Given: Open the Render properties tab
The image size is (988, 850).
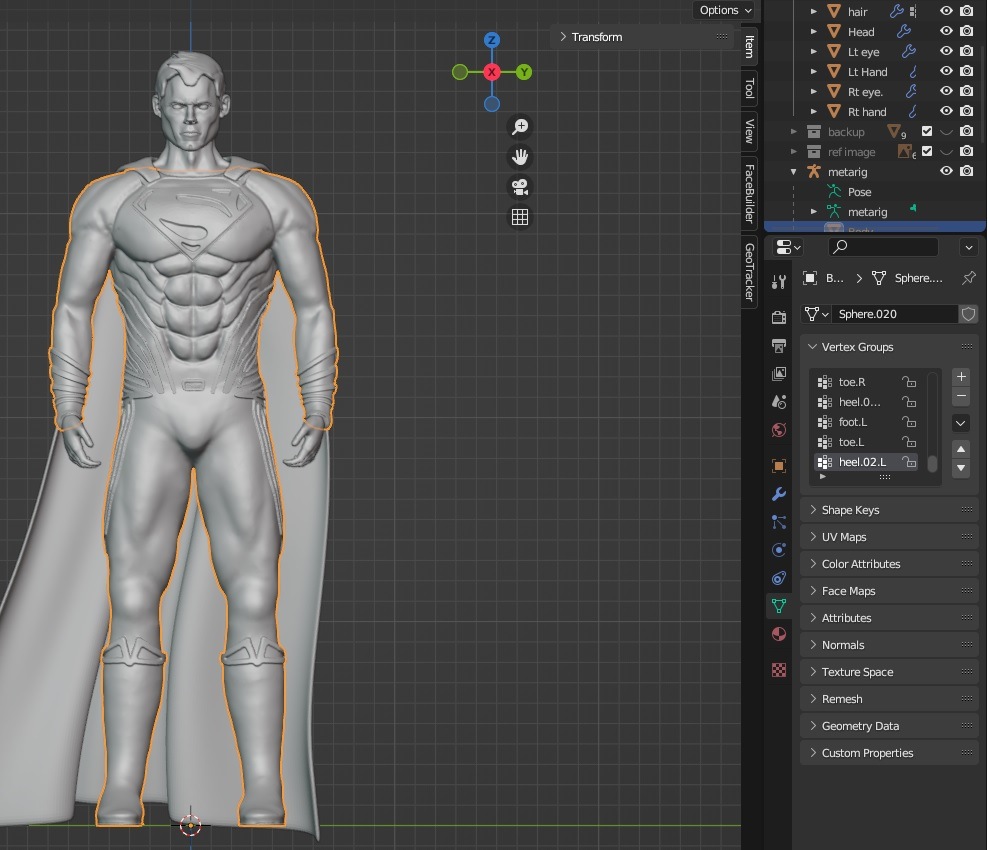Looking at the screenshot, I should [x=779, y=317].
